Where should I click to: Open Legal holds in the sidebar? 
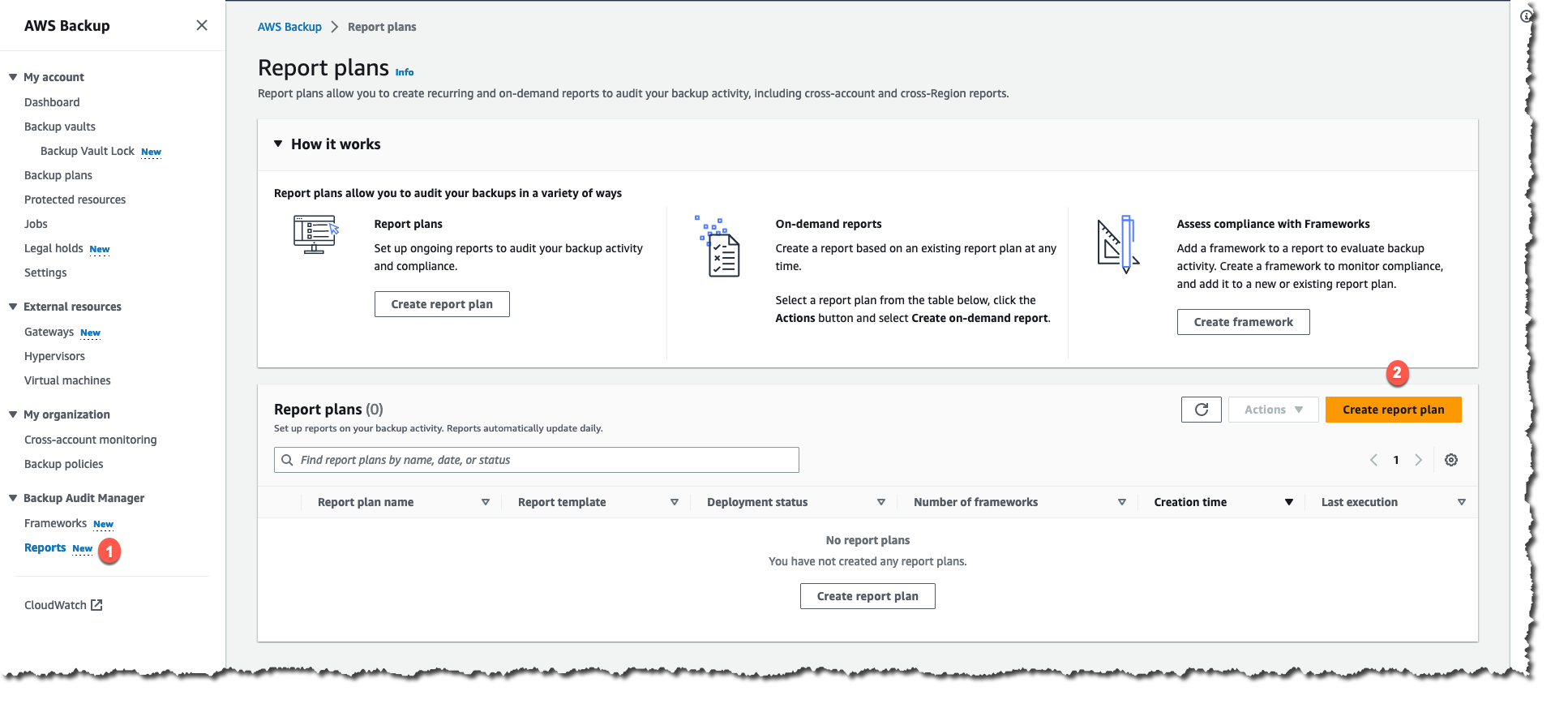click(54, 248)
